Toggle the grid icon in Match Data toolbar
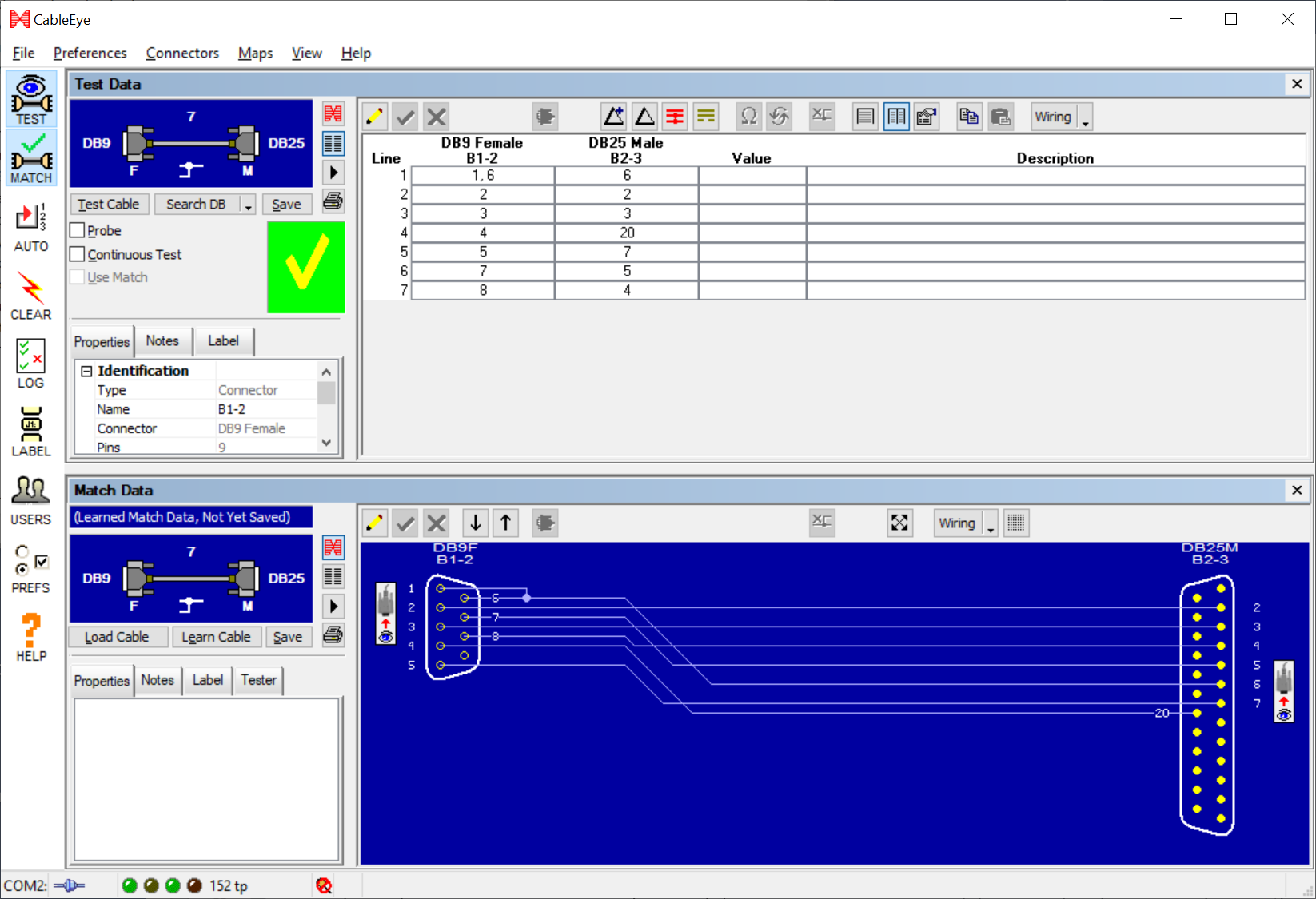Viewport: 1316px width, 899px height. click(x=1016, y=523)
